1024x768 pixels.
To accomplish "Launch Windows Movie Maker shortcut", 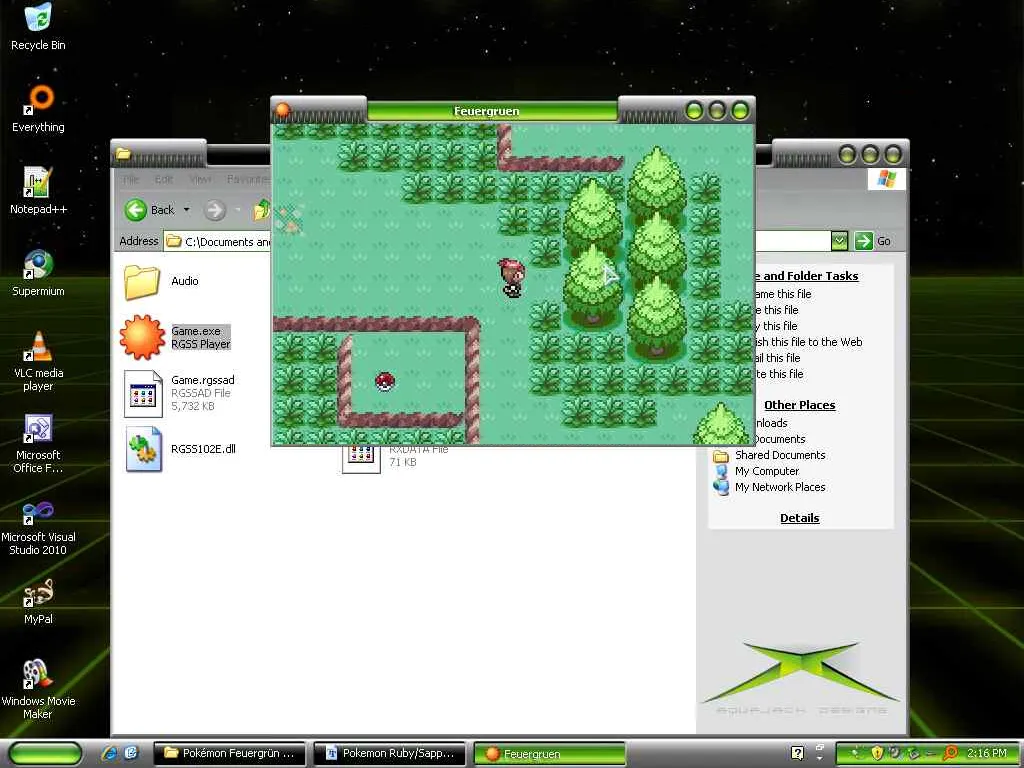I will pos(38,689).
